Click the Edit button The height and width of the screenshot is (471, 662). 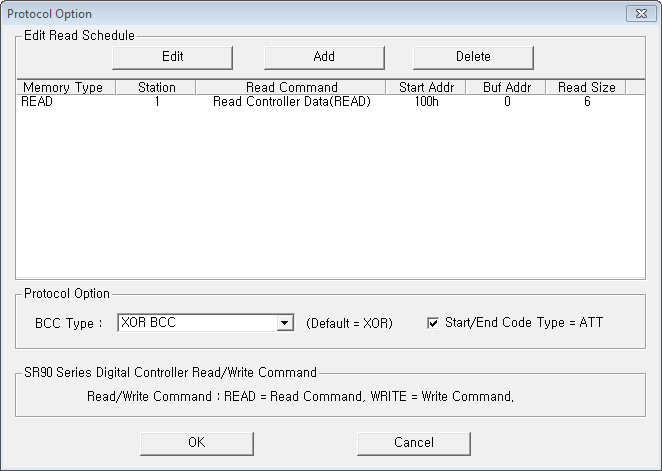[172, 57]
